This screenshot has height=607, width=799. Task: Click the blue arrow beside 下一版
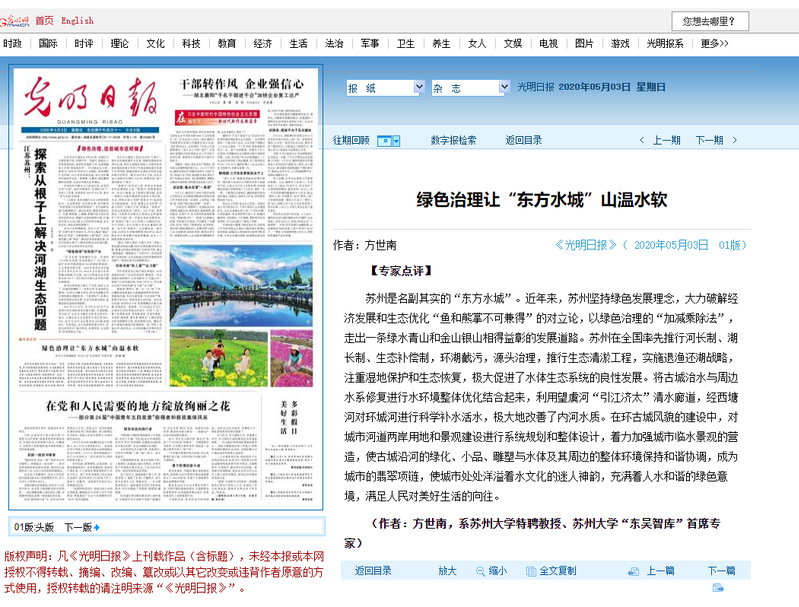[x=97, y=527]
